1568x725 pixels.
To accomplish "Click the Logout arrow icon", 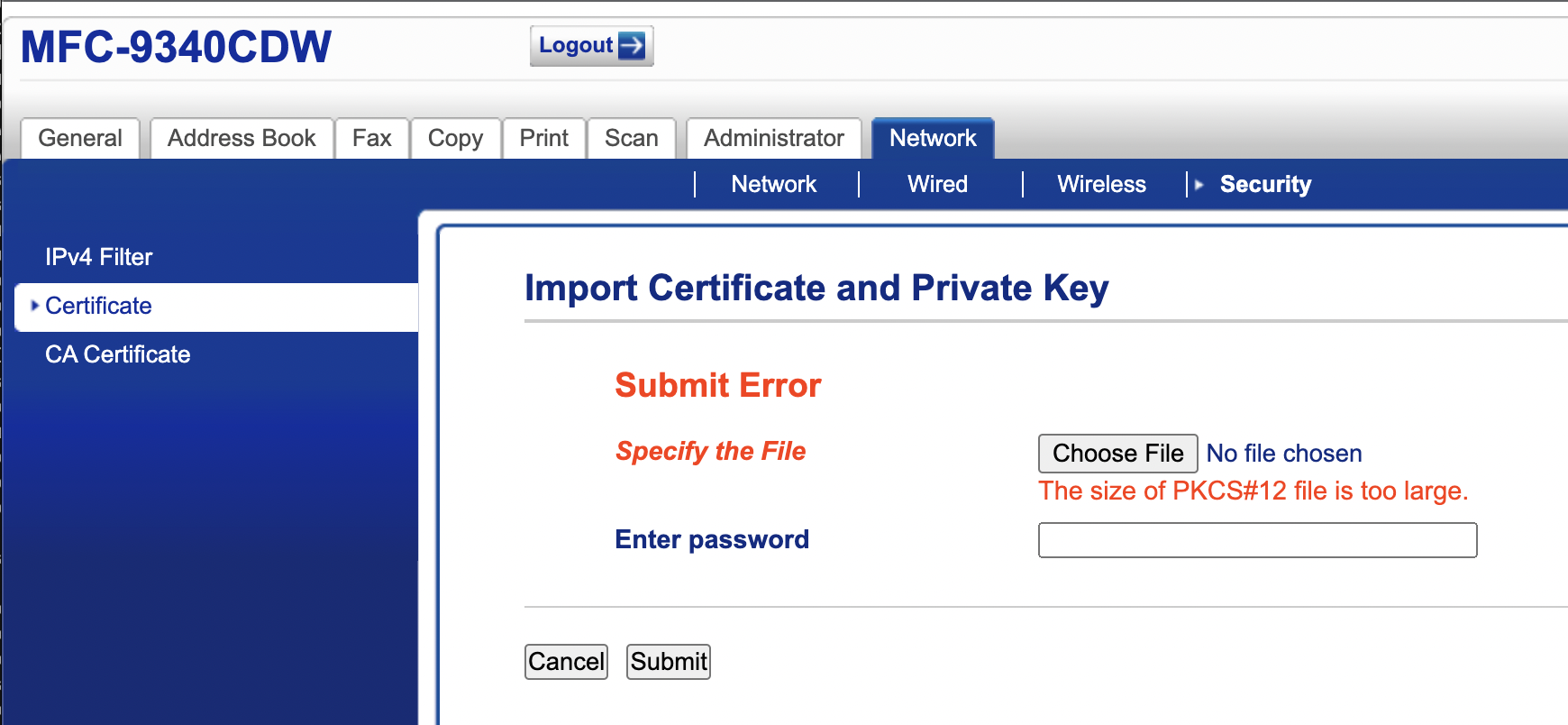I will [633, 45].
